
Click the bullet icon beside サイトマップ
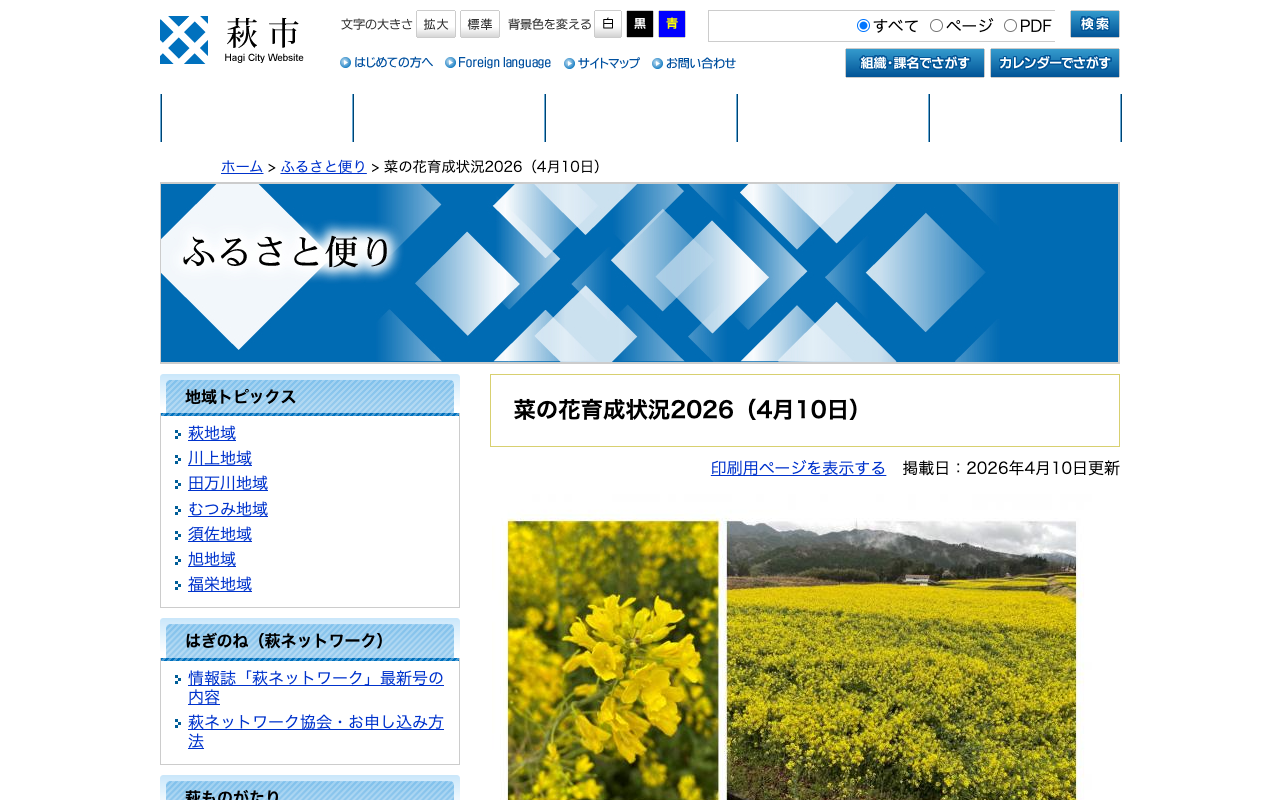[570, 63]
